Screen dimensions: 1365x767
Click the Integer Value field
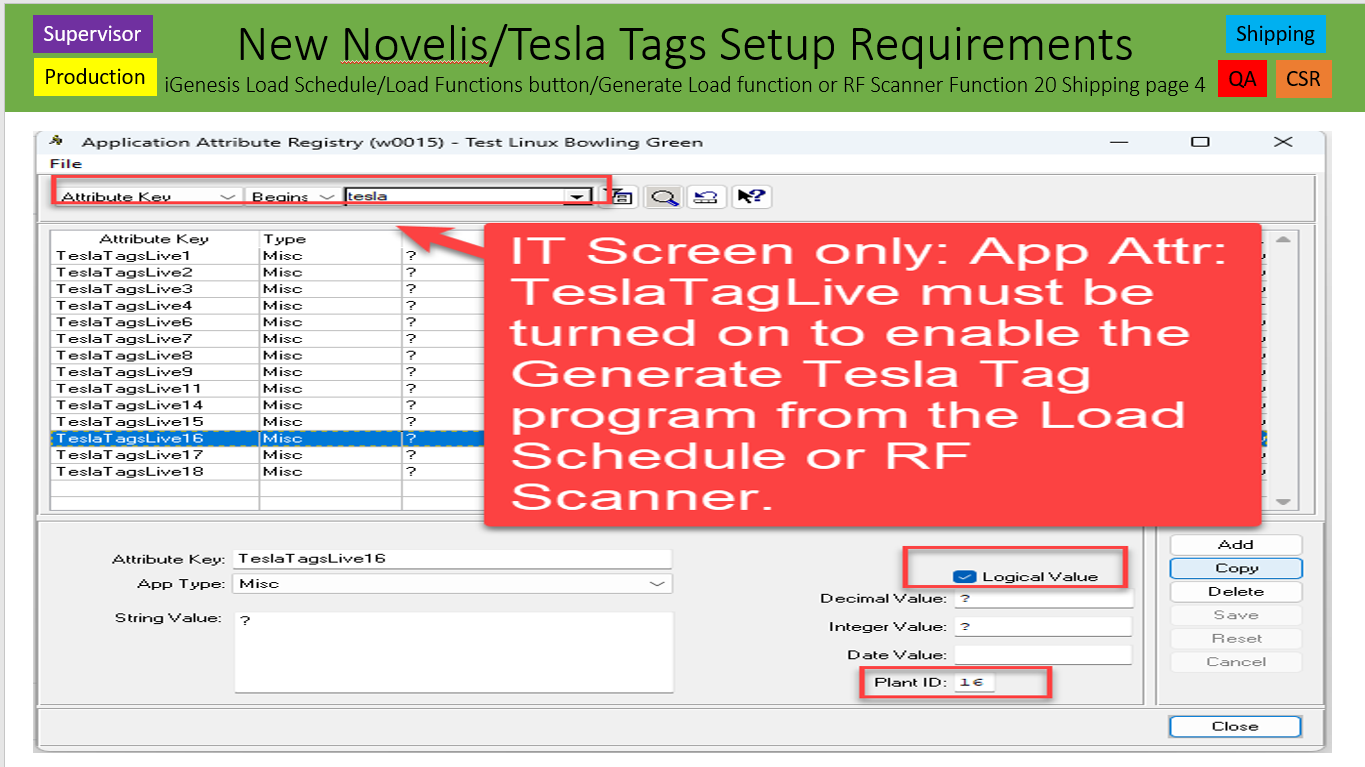click(1043, 626)
